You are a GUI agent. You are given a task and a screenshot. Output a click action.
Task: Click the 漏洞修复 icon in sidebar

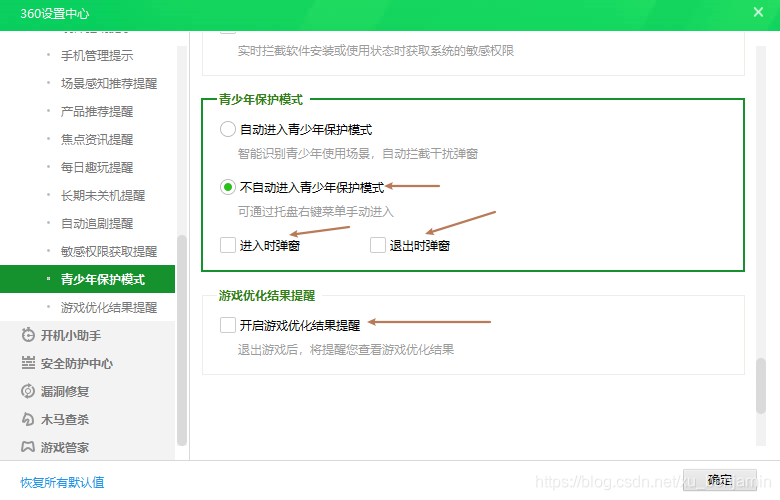[x=28, y=391]
